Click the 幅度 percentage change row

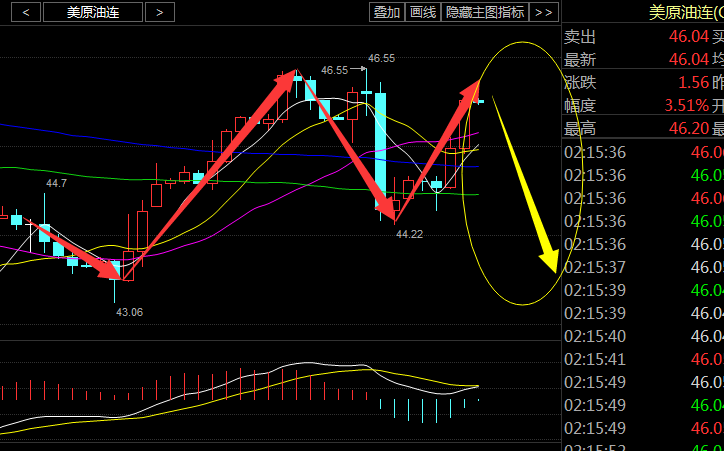pyautogui.click(x=642, y=105)
